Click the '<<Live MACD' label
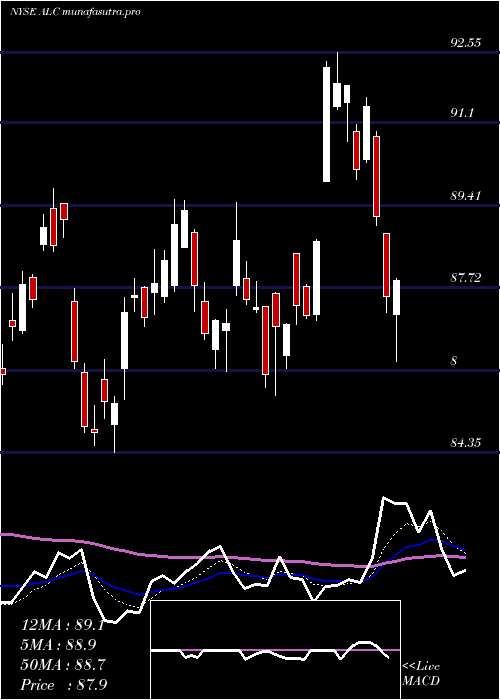Screen dimensions: 500x700 421,674
